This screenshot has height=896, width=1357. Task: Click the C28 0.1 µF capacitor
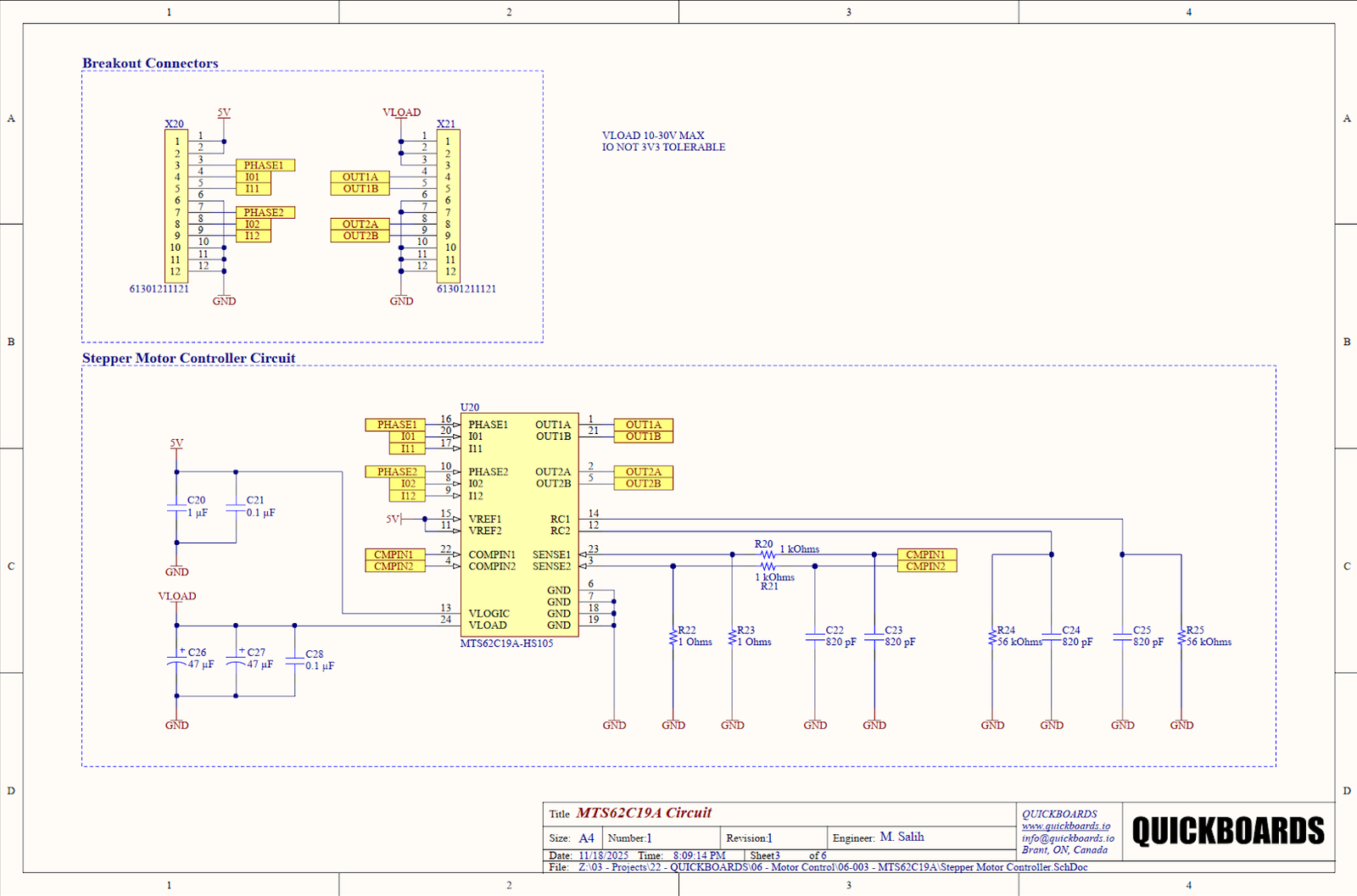pyautogui.click(x=295, y=659)
